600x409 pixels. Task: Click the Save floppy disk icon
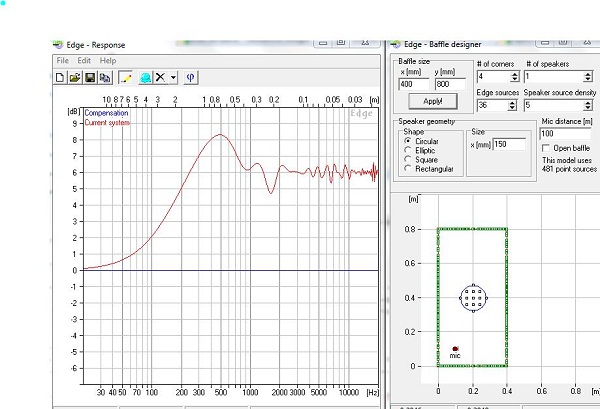(x=90, y=78)
